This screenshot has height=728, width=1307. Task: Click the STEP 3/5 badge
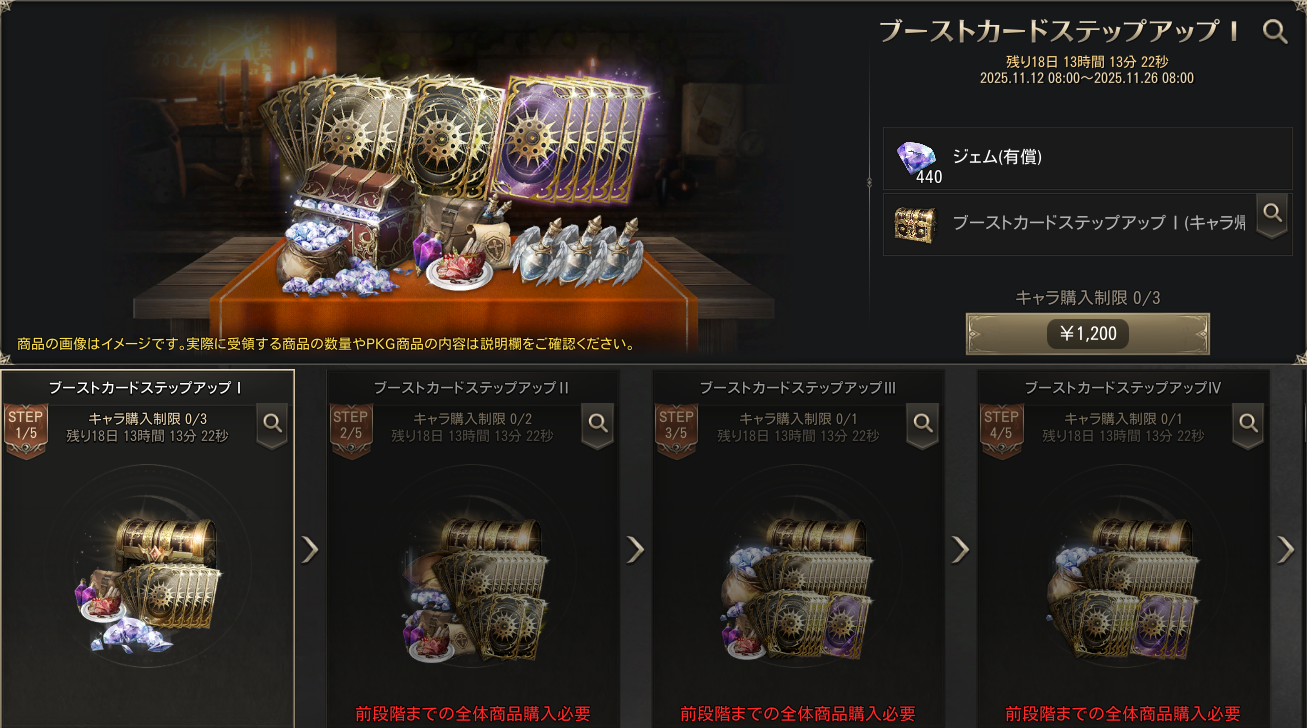point(676,432)
